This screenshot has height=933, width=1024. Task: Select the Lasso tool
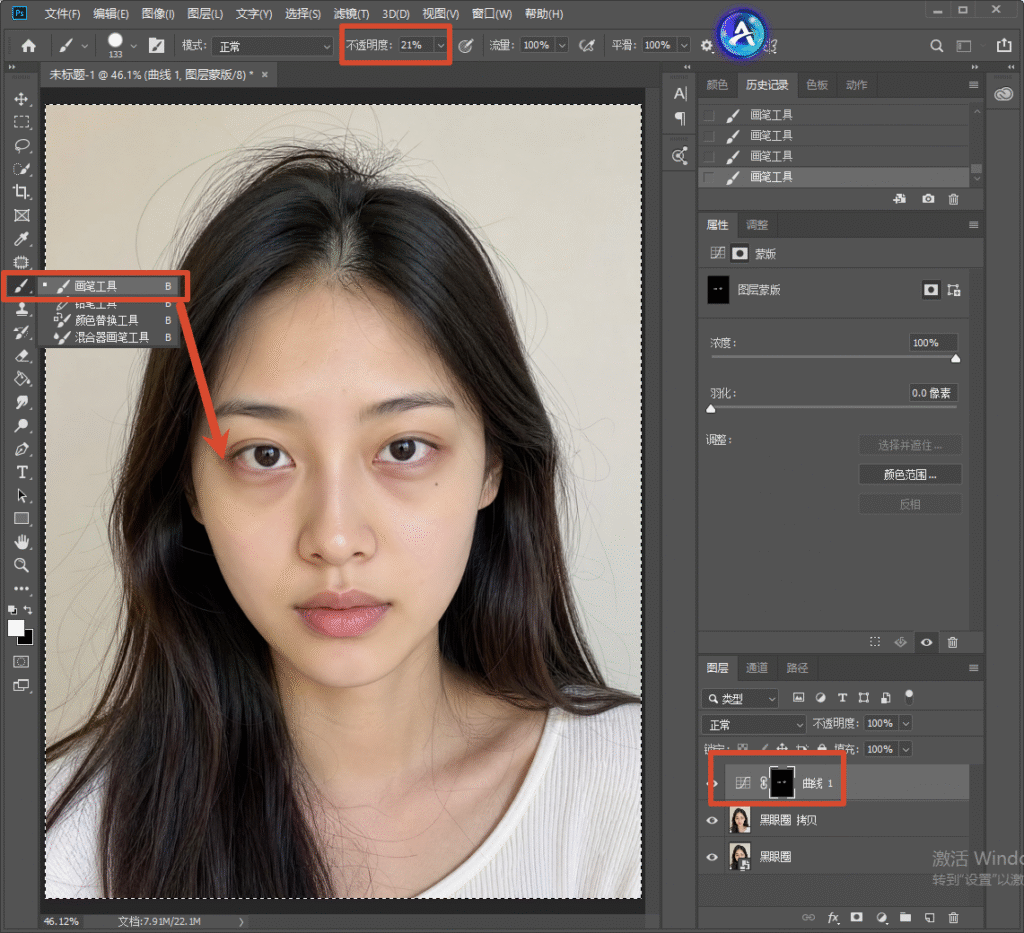21,145
